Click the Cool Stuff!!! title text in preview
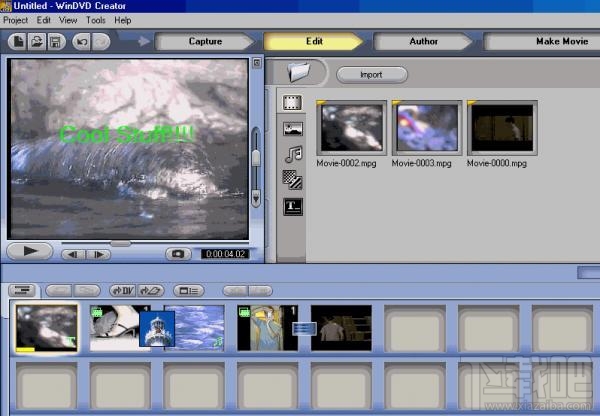 pos(127,134)
